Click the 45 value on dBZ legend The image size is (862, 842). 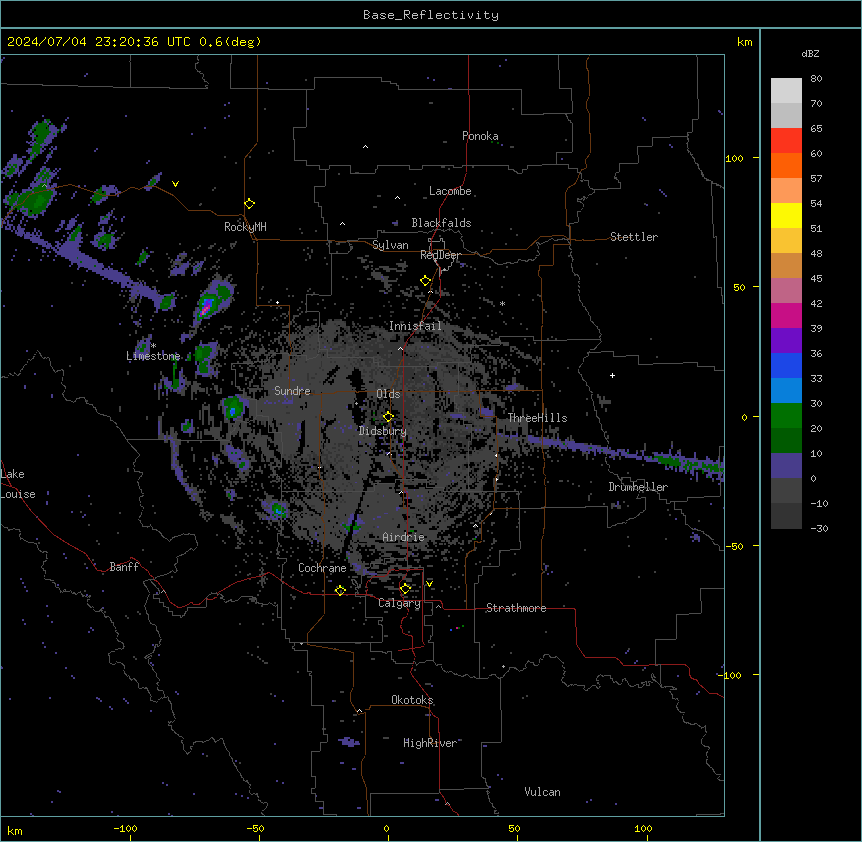click(816, 279)
